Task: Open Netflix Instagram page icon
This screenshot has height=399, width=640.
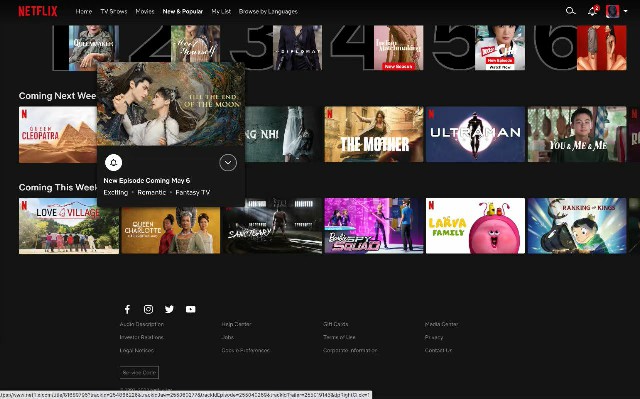Action: (149, 309)
